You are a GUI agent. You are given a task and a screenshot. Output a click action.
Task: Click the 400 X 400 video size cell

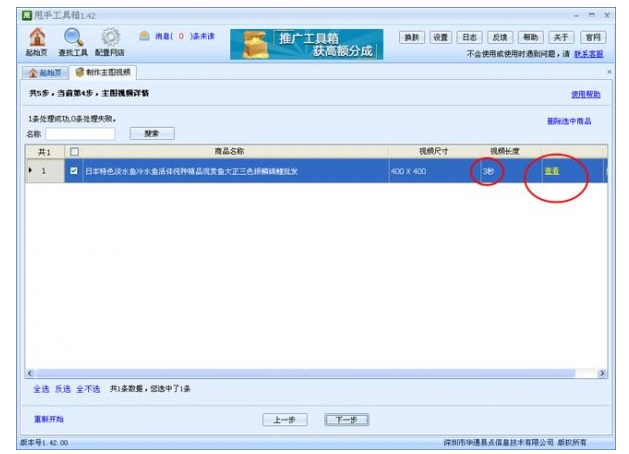[x=434, y=171]
